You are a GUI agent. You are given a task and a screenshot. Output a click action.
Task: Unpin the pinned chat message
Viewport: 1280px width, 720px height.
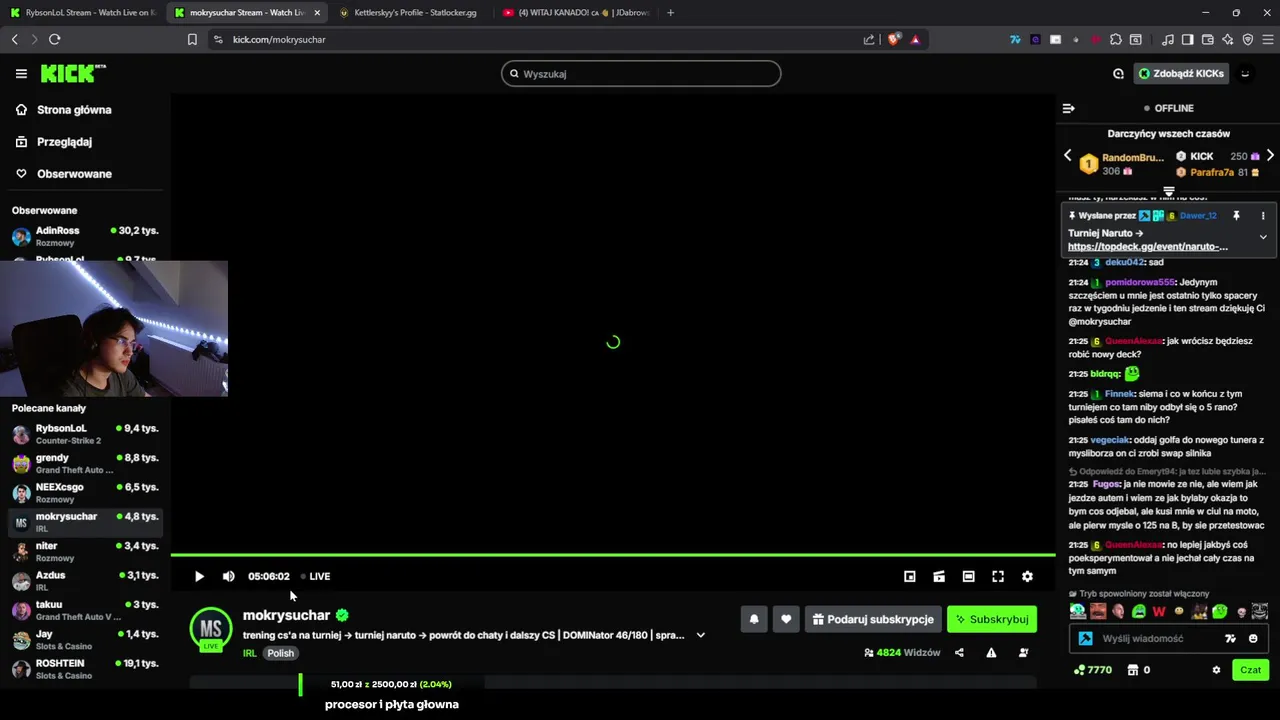[1236, 215]
